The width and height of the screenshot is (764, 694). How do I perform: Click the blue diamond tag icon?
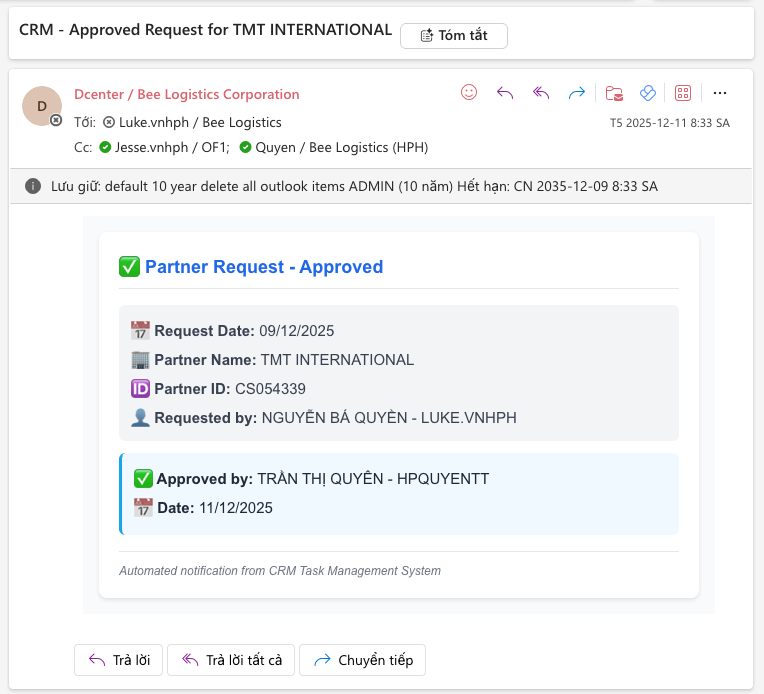point(648,93)
